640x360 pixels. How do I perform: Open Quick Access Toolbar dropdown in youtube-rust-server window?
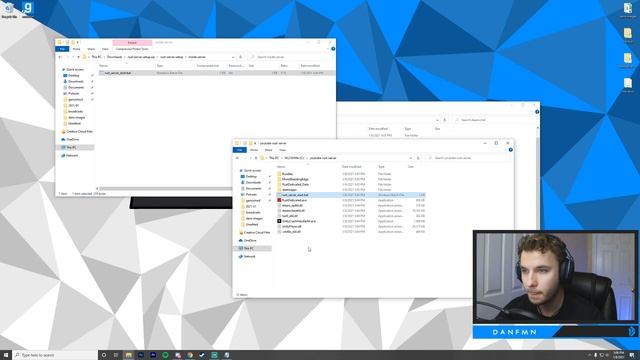coord(255,143)
